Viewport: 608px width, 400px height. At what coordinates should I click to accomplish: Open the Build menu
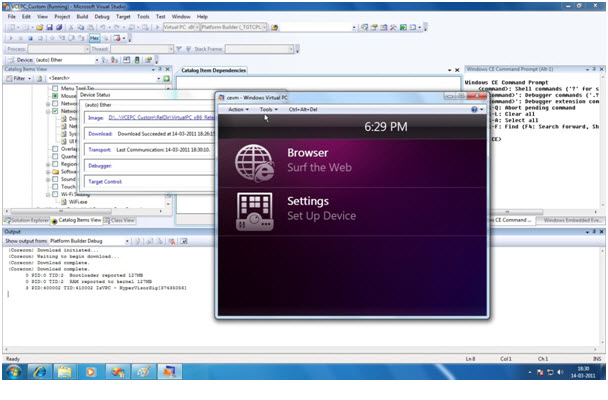tap(82, 17)
